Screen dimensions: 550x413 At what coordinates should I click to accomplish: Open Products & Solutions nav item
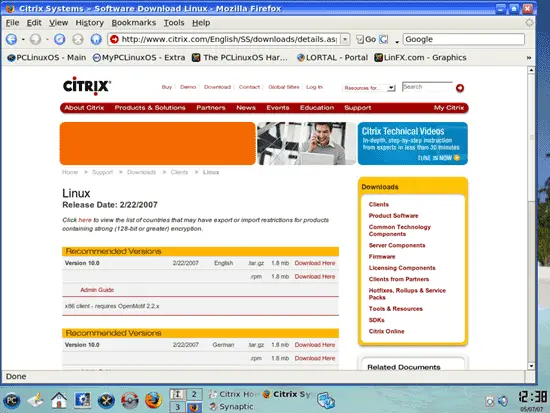point(150,108)
